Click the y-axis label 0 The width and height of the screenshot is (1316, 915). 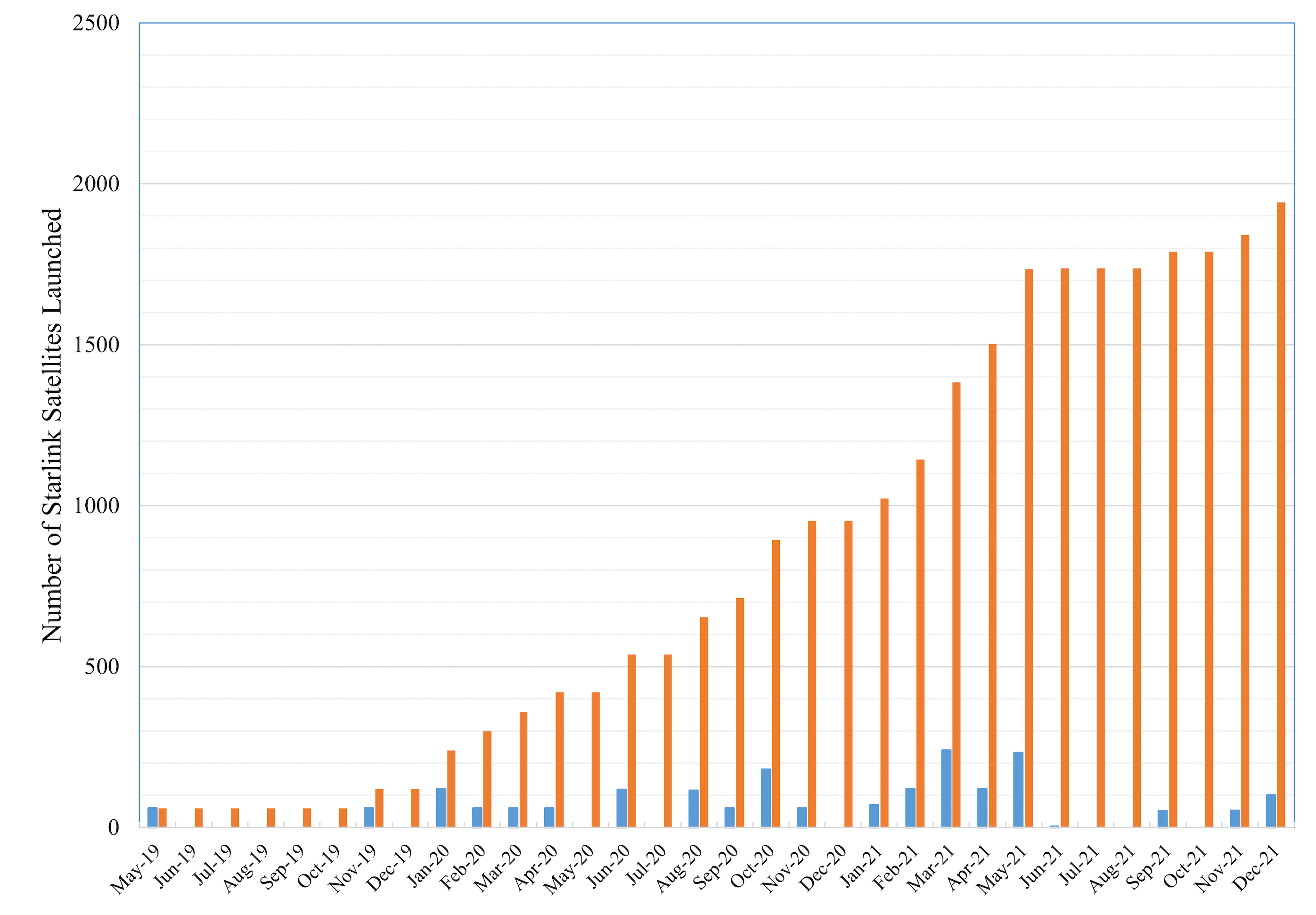pos(114,827)
